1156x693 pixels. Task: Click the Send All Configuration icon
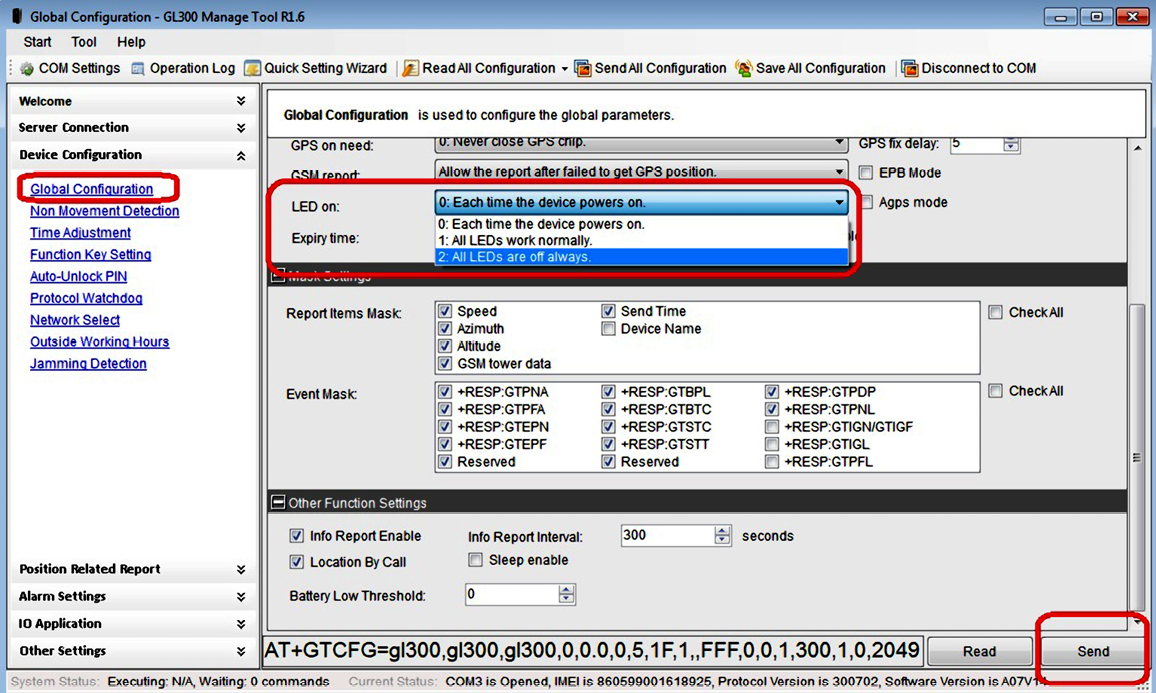(582, 69)
